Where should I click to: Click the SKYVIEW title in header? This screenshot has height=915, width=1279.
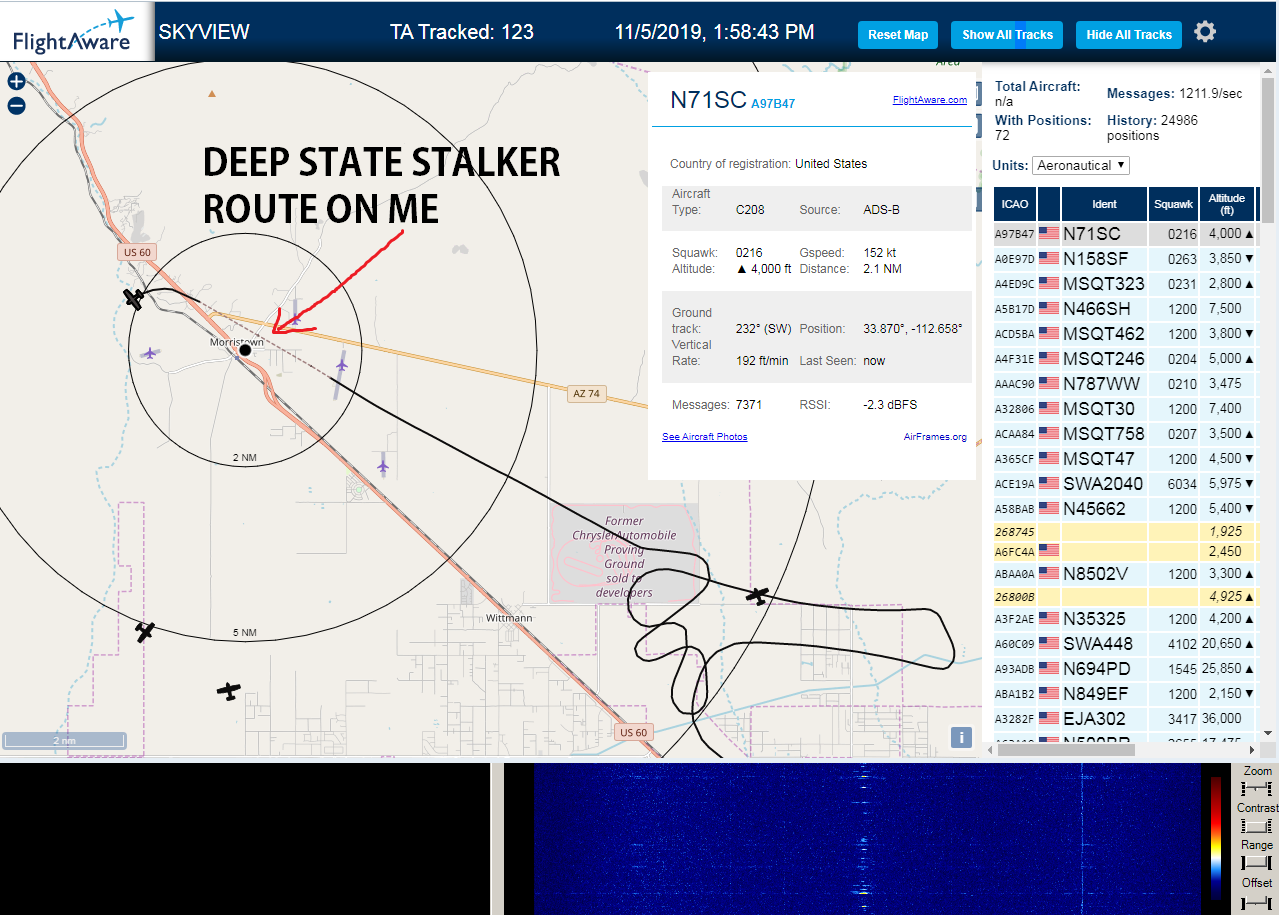tap(204, 32)
